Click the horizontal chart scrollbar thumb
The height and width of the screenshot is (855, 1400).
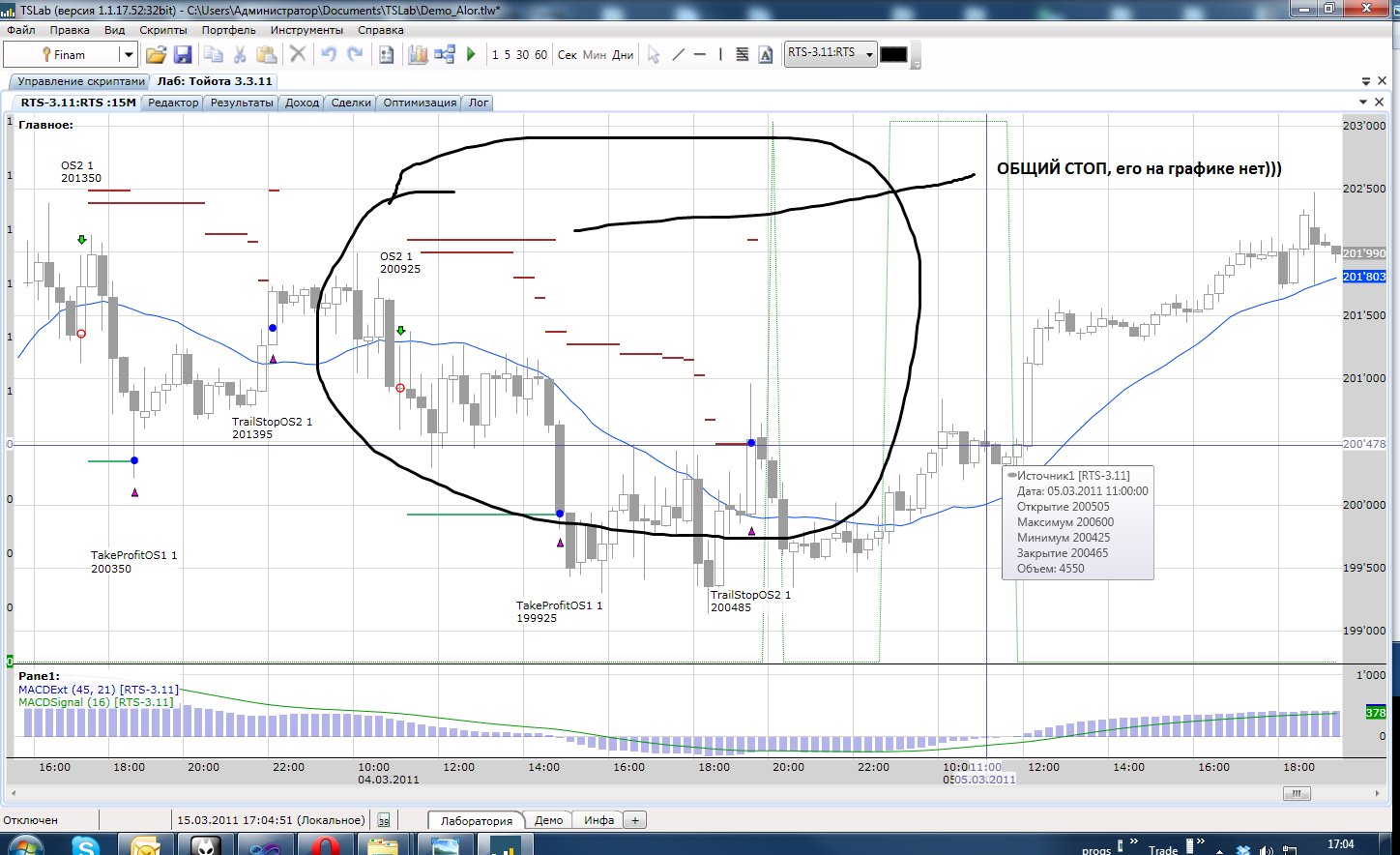tap(1297, 793)
